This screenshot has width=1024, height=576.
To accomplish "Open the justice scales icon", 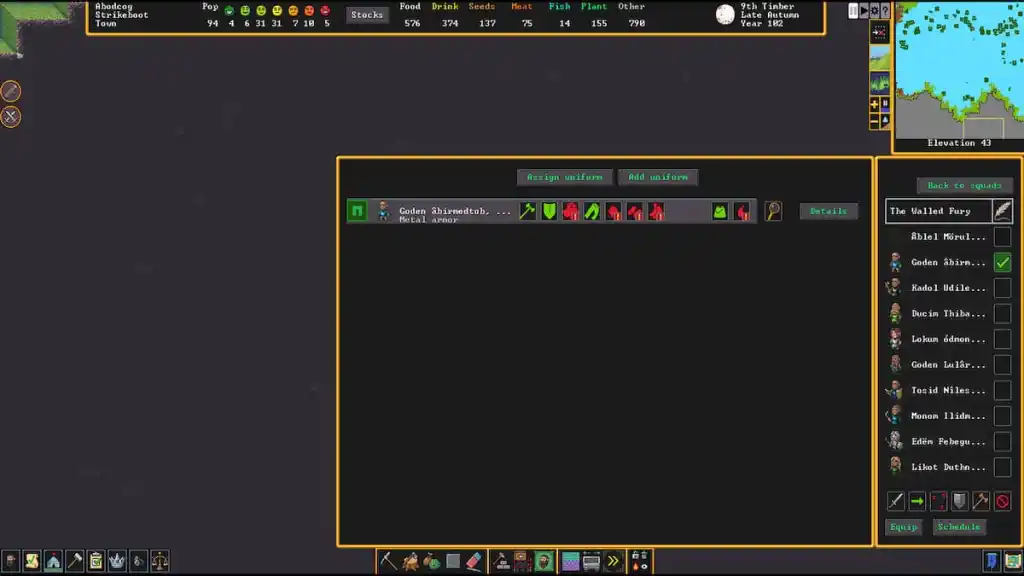I will (x=160, y=561).
